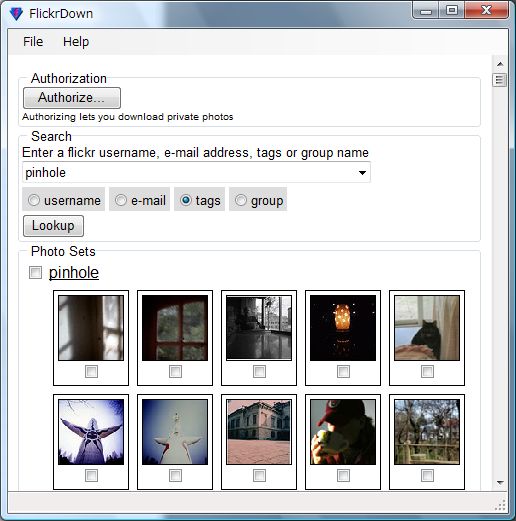This screenshot has width=516, height=521.
Task: Click the red-framed window thumbnail
Action: pos(175,328)
